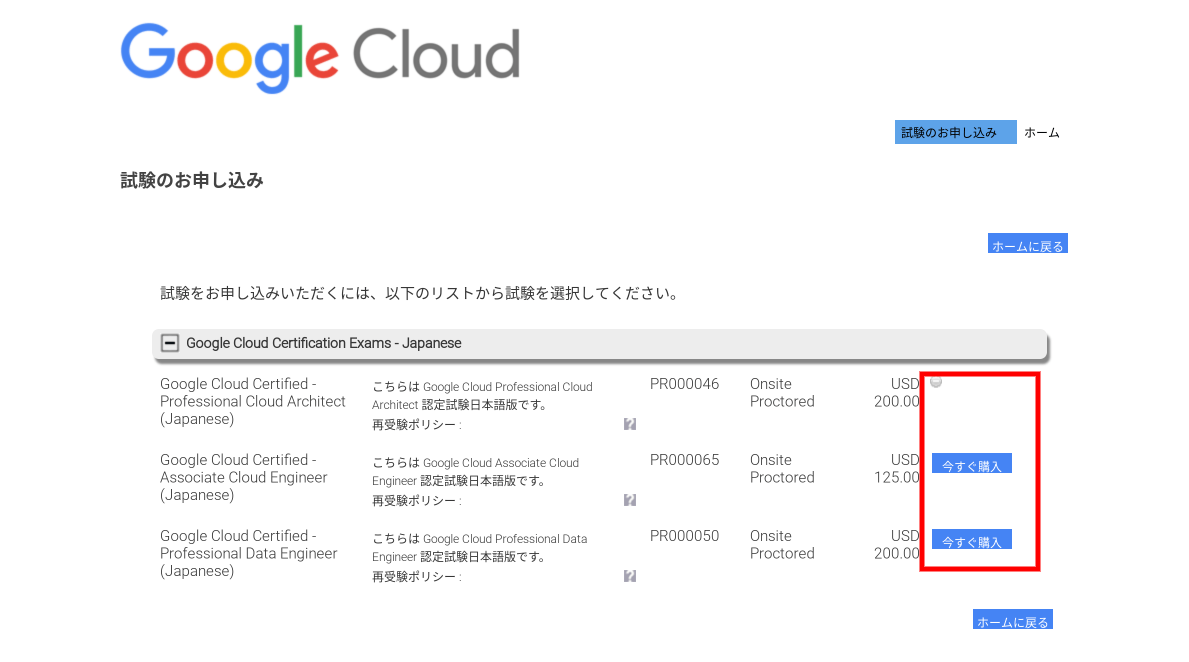This screenshot has height=662, width=1189.
Task: Click USD 200.00 price for Data Engineer
Action: 896,544
